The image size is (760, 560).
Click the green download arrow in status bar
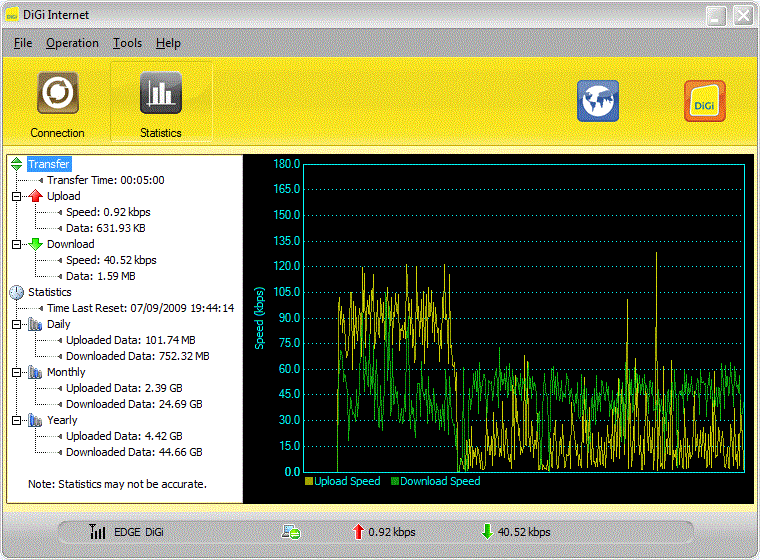coord(487,532)
